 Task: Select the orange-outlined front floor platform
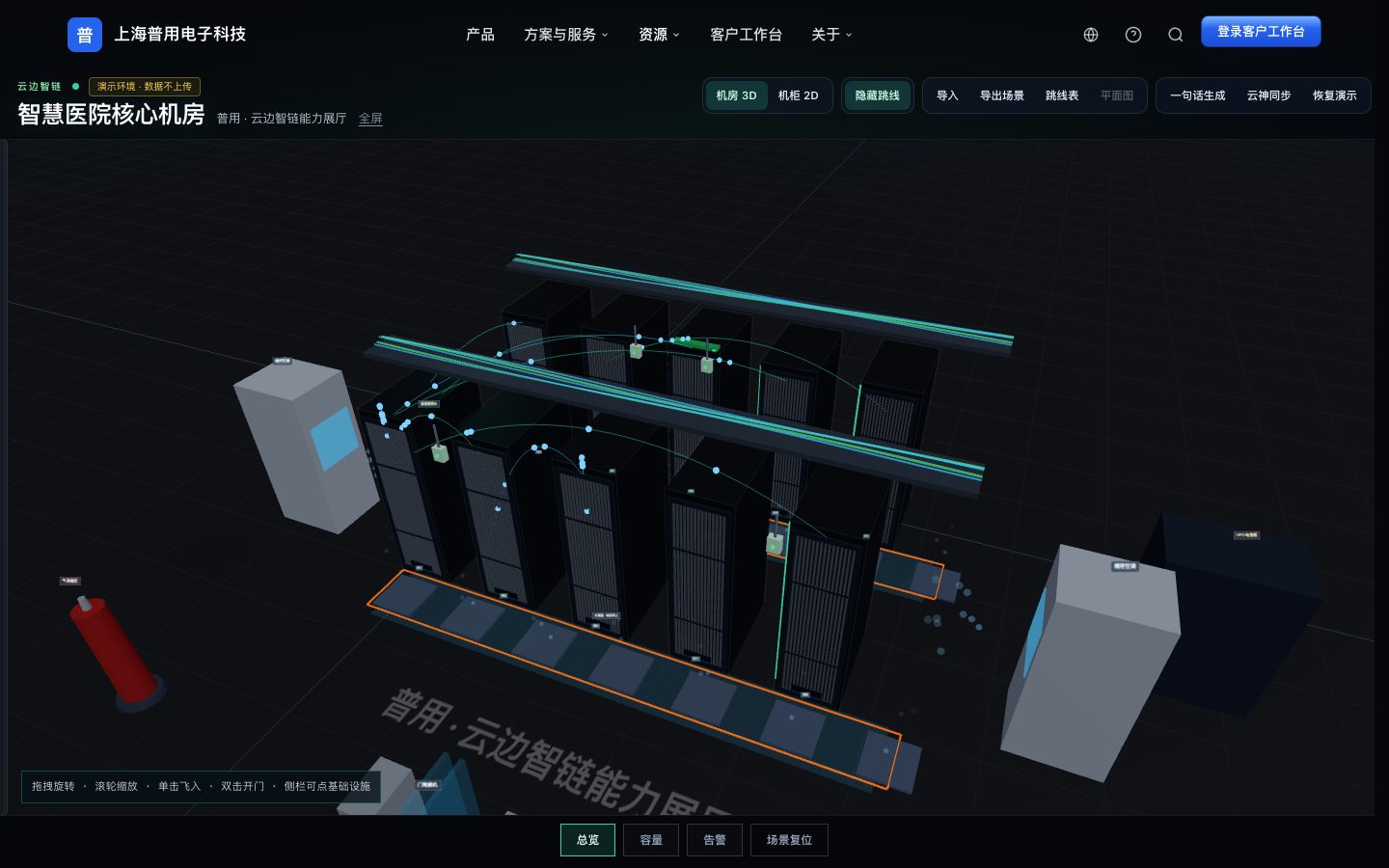click(x=632, y=680)
